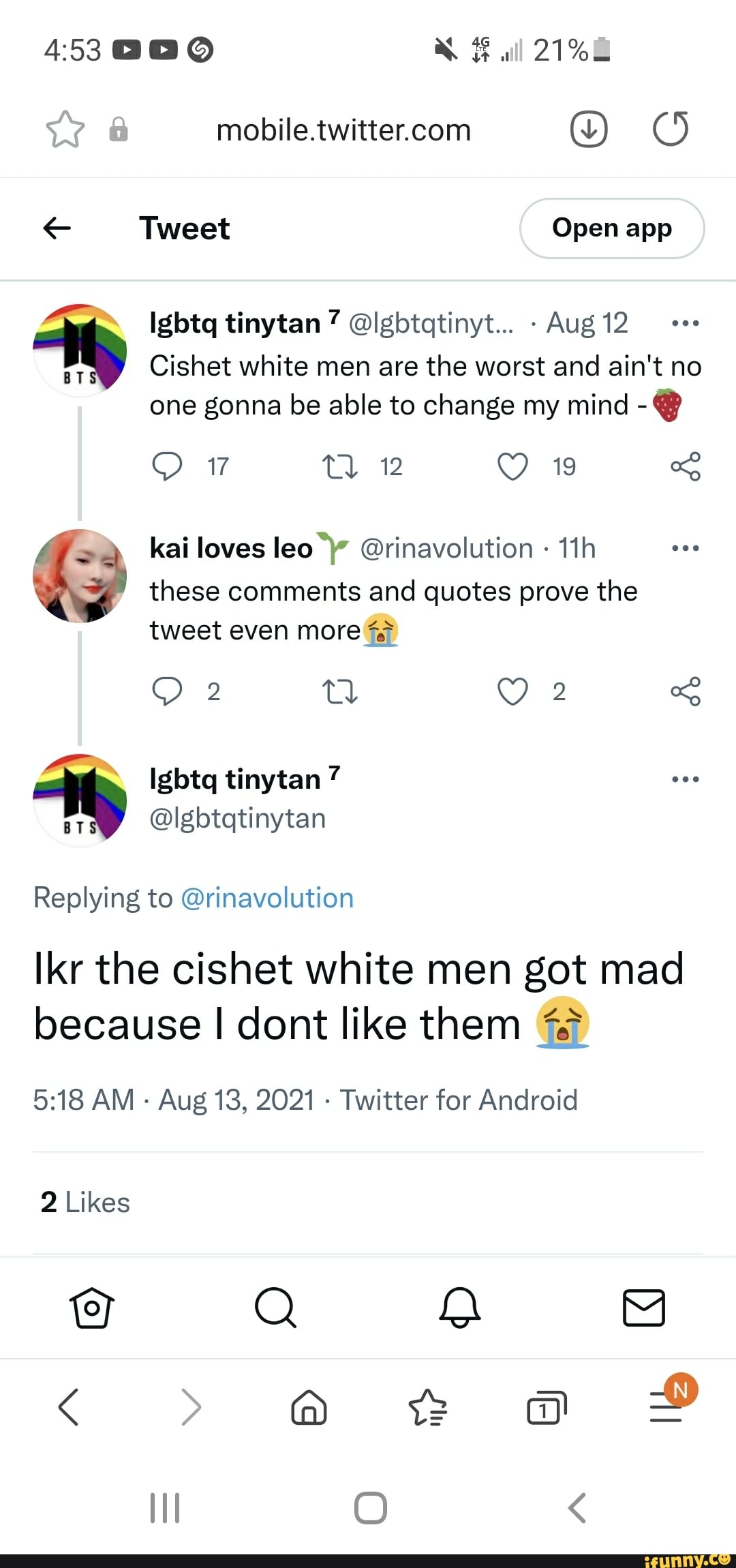Image resolution: width=736 pixels, height=1568 pixels.
Task: Open Twitter Notifications bell icon
Action: coord(460,1308)
